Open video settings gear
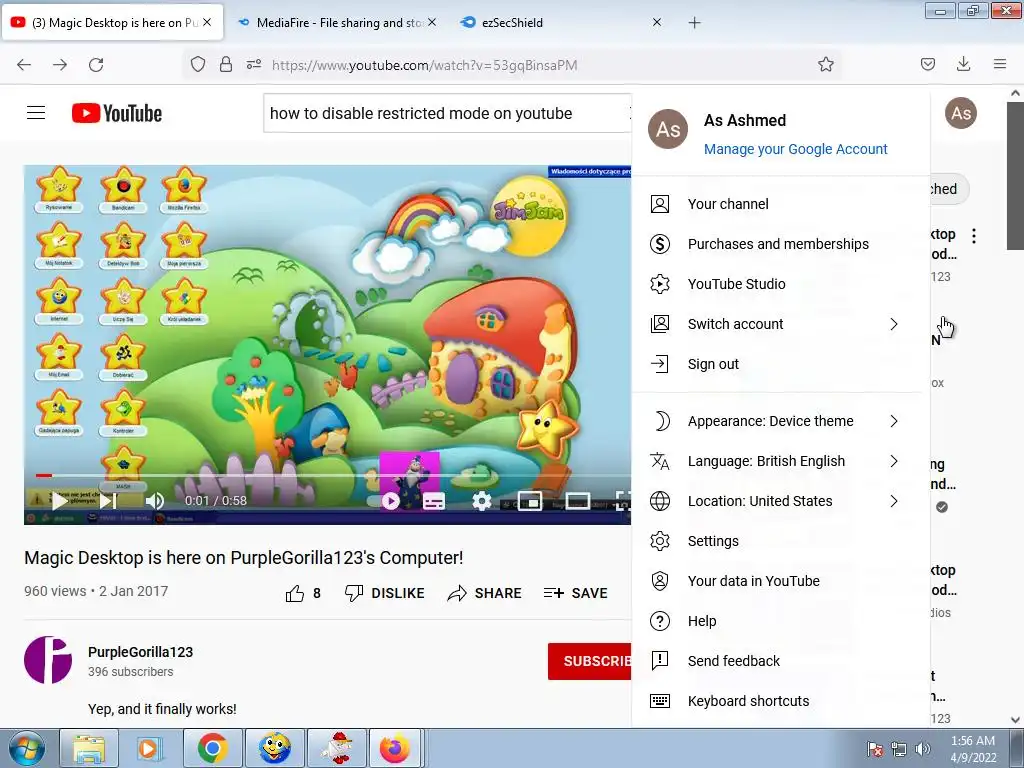The image size is (1024, 768). click(481, 501)
